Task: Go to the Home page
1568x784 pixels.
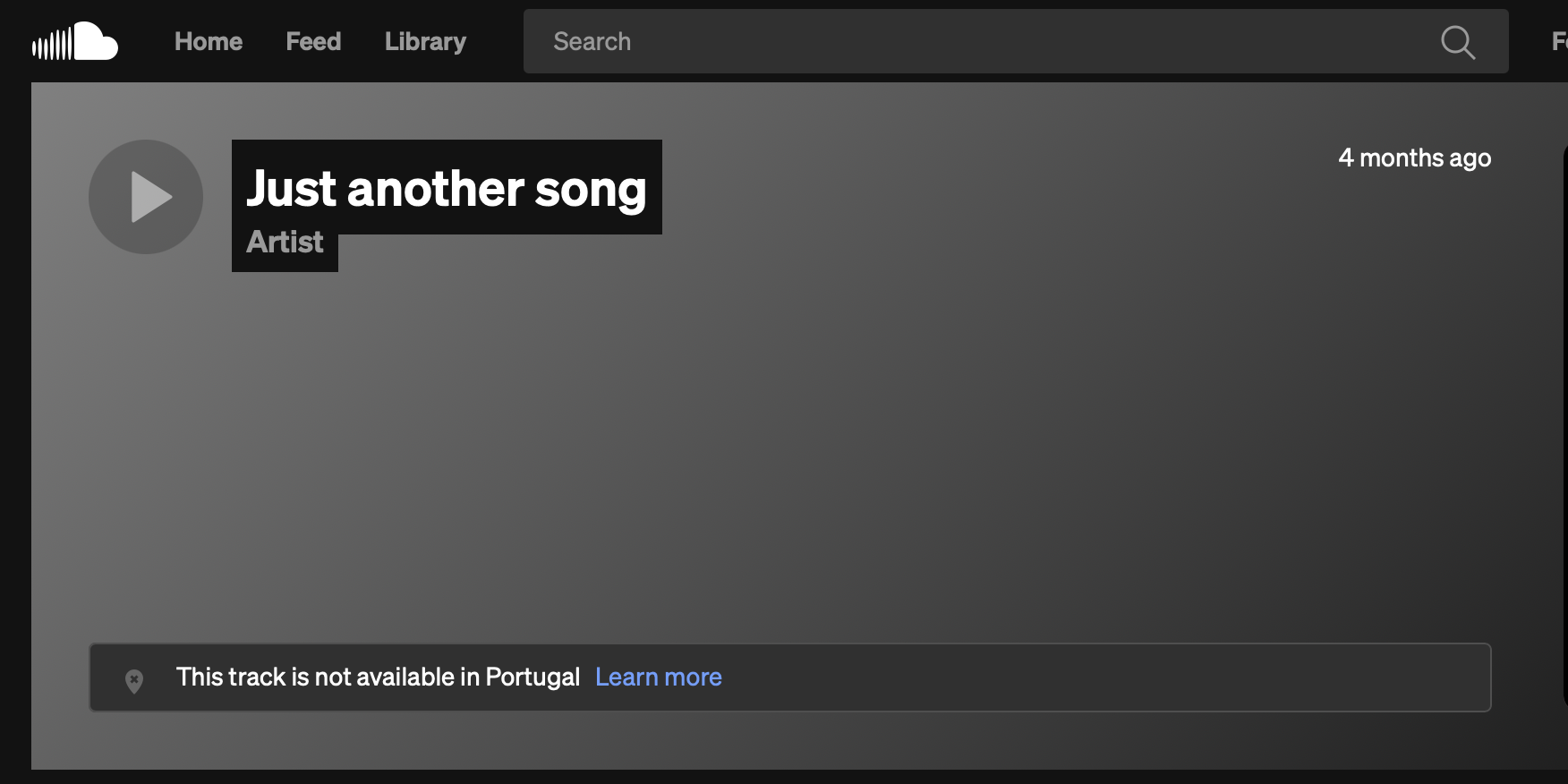Action: coord(209,42)
